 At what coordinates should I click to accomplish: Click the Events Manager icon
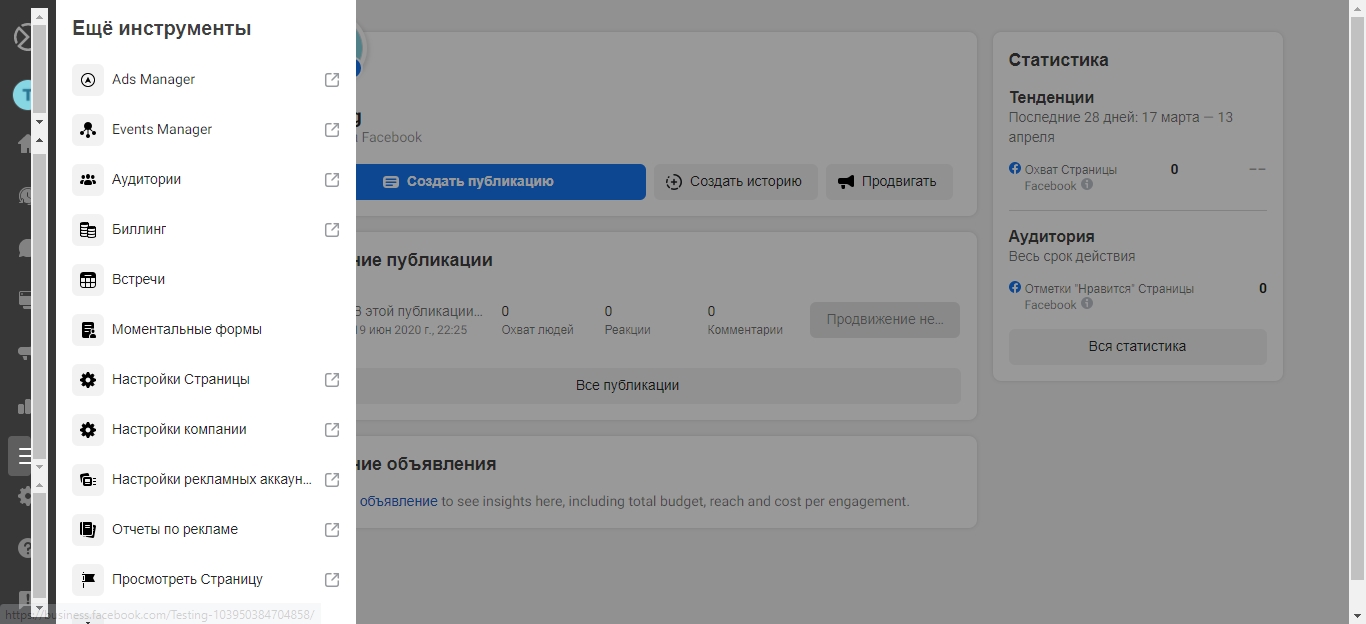pyautogui.click(x=88, y=130)
